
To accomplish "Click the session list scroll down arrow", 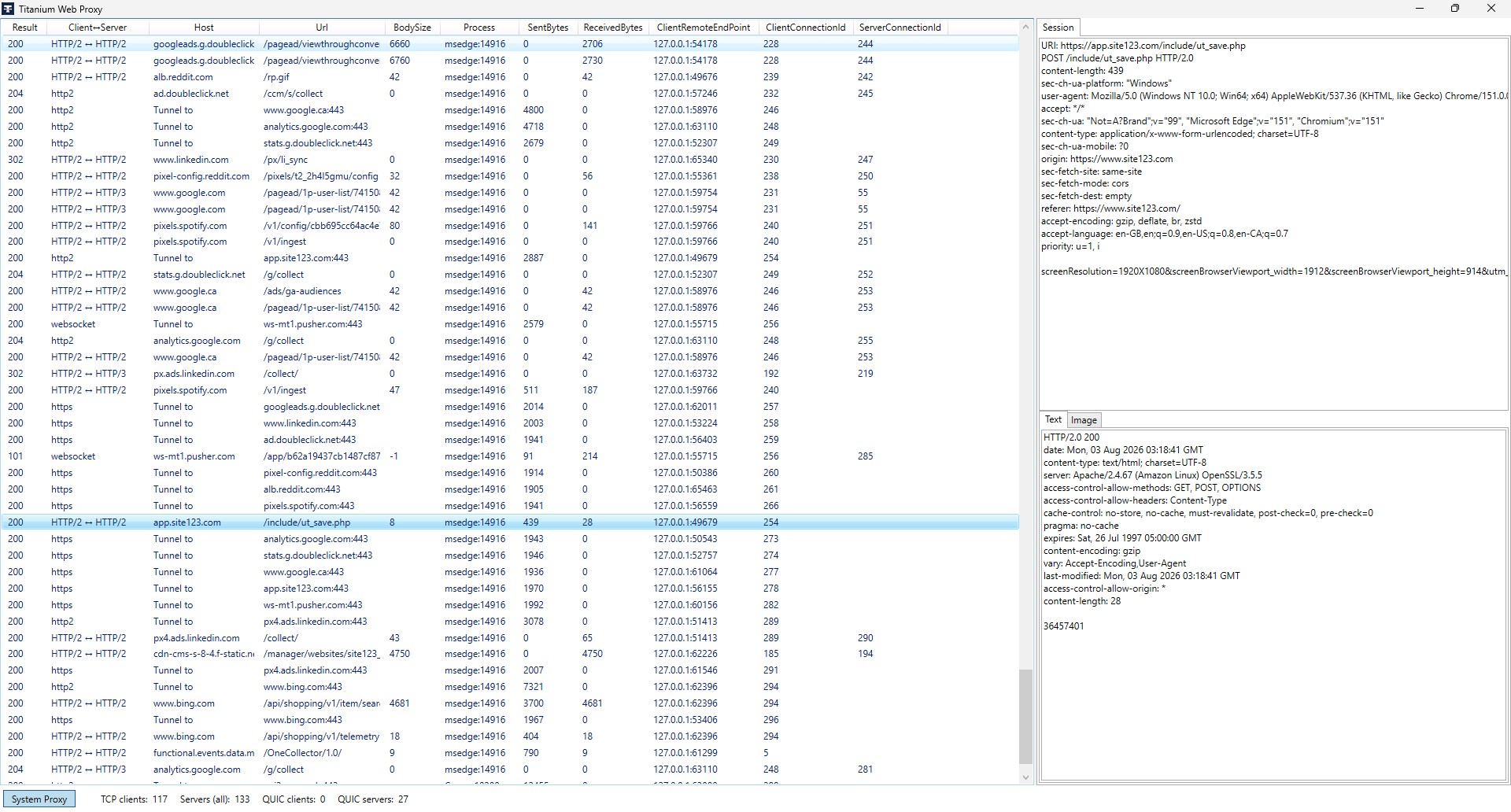I will pos(1025,777).
